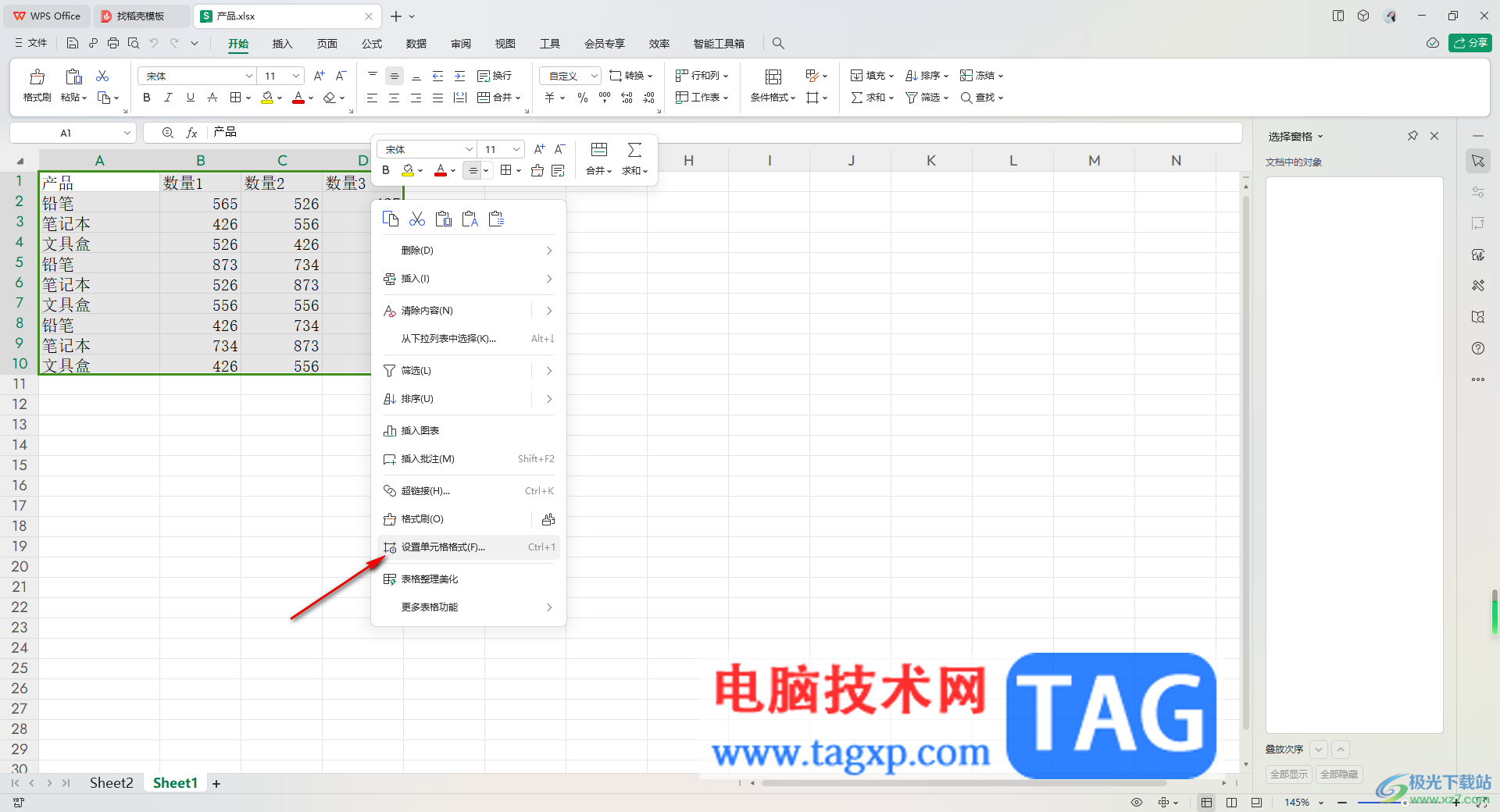The image size is (1500, 812).
Task: Switch to the 数据 ribbon tab
Action: (416, 44)
